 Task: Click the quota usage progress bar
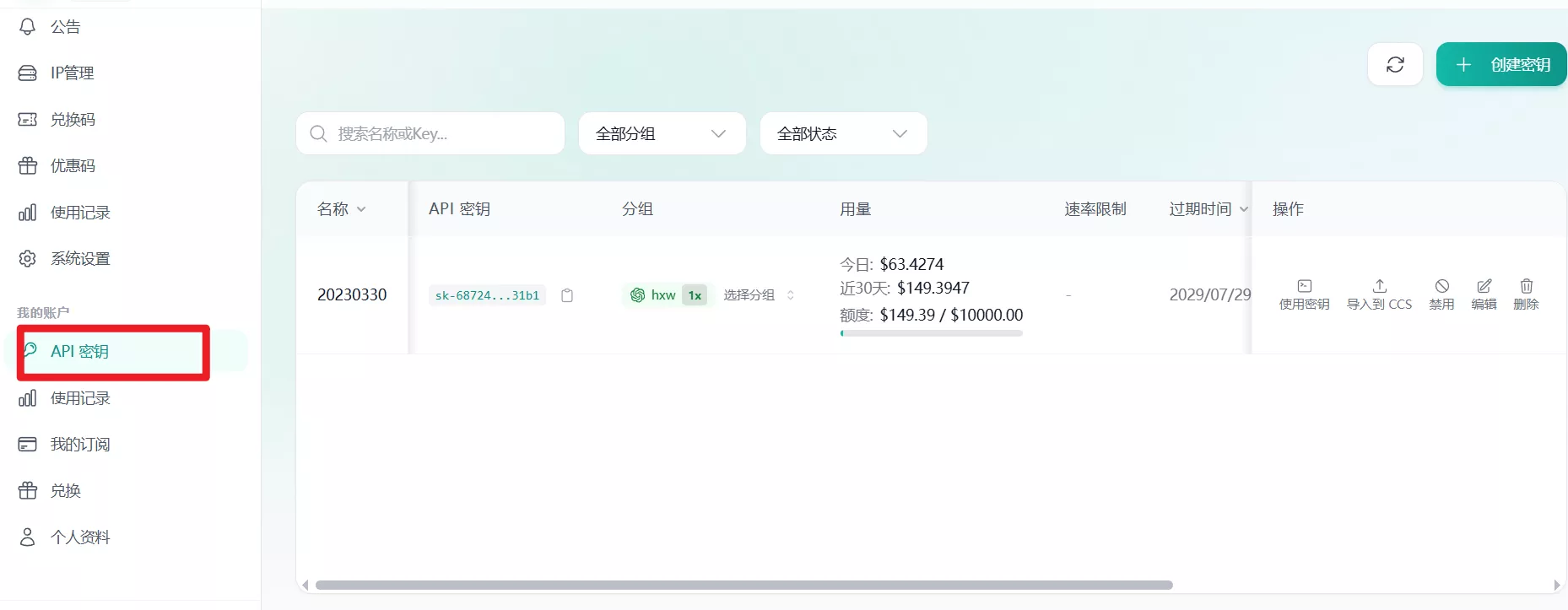point(932,333)
